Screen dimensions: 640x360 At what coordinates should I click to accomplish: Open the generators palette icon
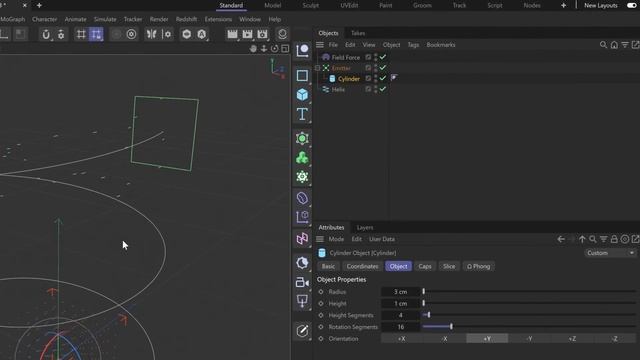(302, 138)
